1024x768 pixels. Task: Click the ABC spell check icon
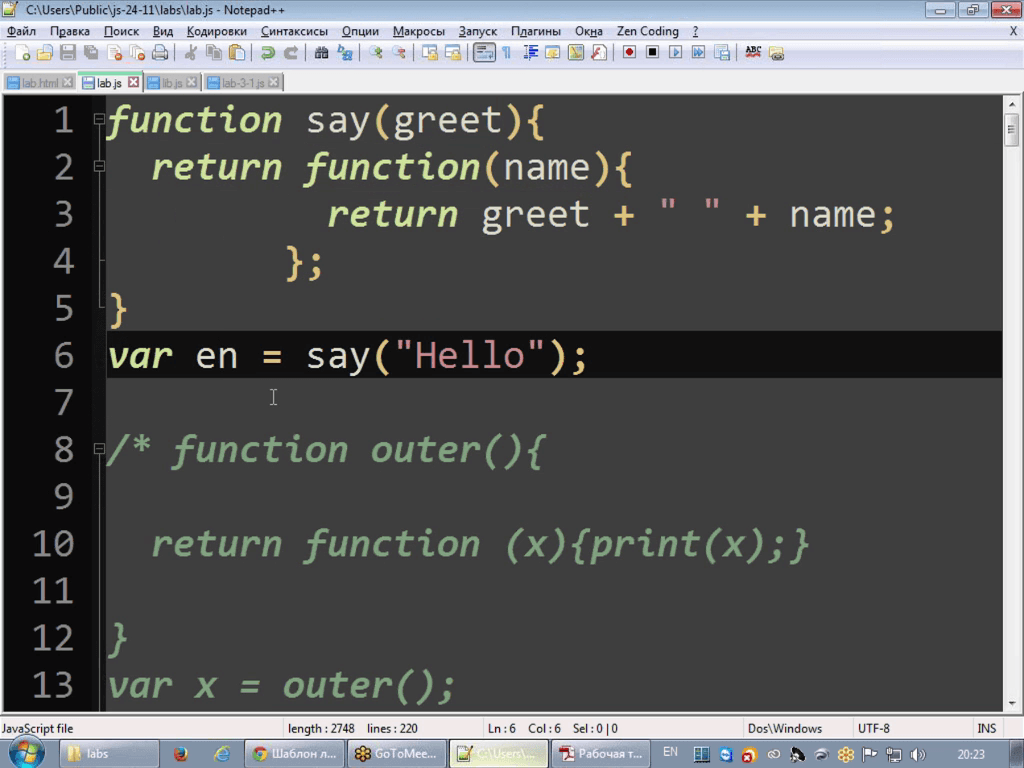pos(753,52)
